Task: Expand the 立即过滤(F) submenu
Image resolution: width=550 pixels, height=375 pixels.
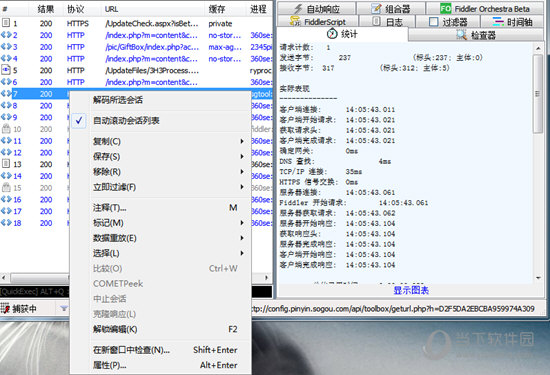Action: click(x=161, y=187)
